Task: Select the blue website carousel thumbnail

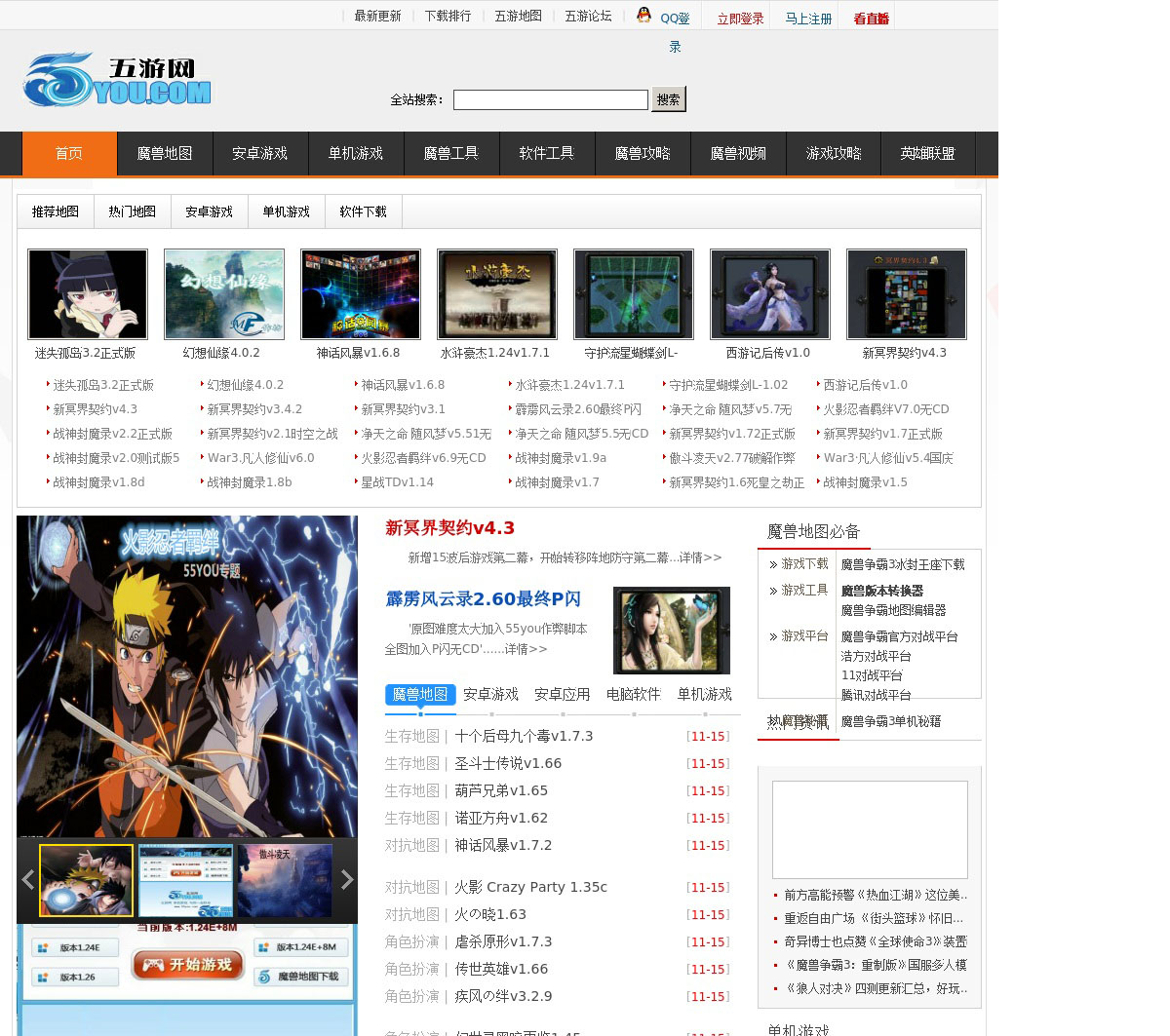Action: (185, 880)
